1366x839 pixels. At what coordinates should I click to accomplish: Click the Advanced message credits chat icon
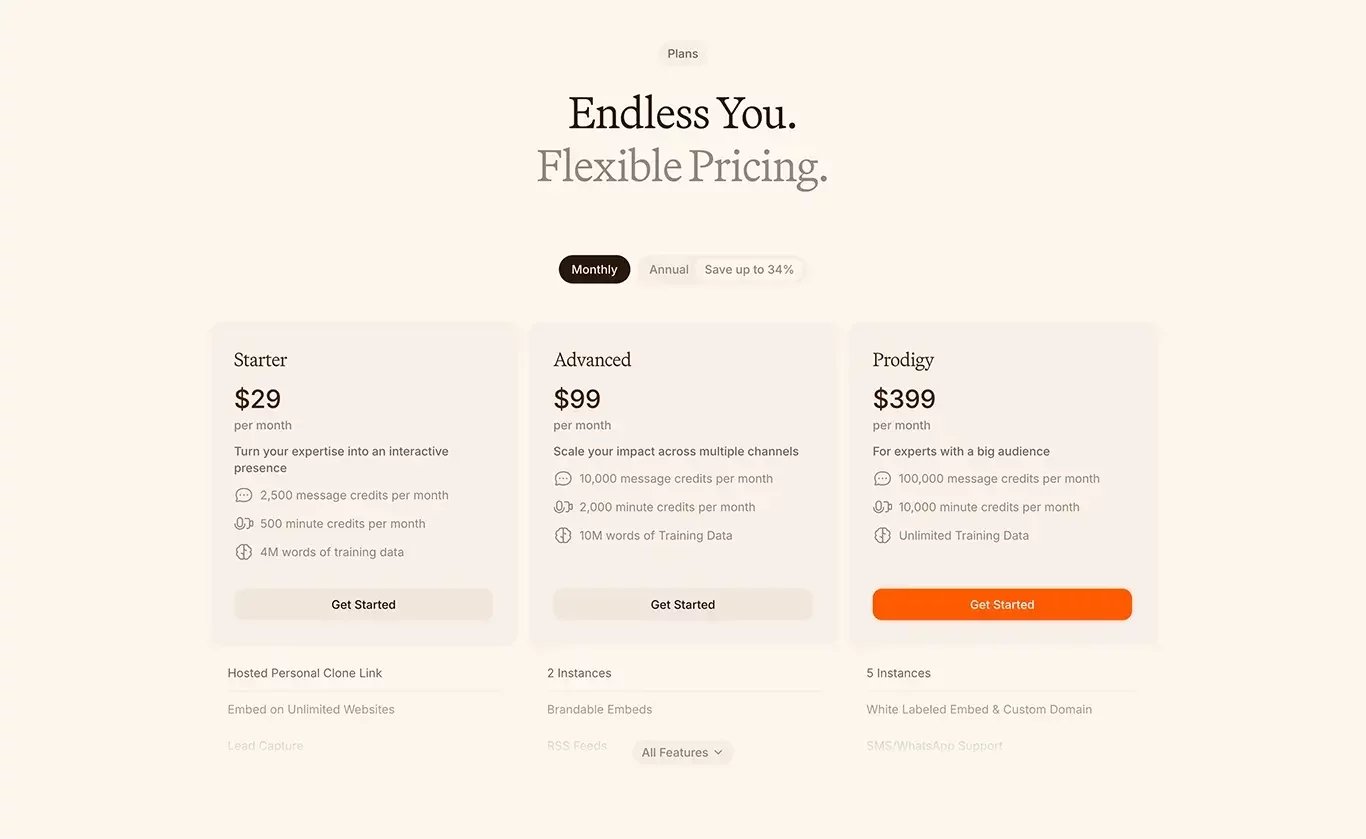pyautogui.click(x=563, y=479)
